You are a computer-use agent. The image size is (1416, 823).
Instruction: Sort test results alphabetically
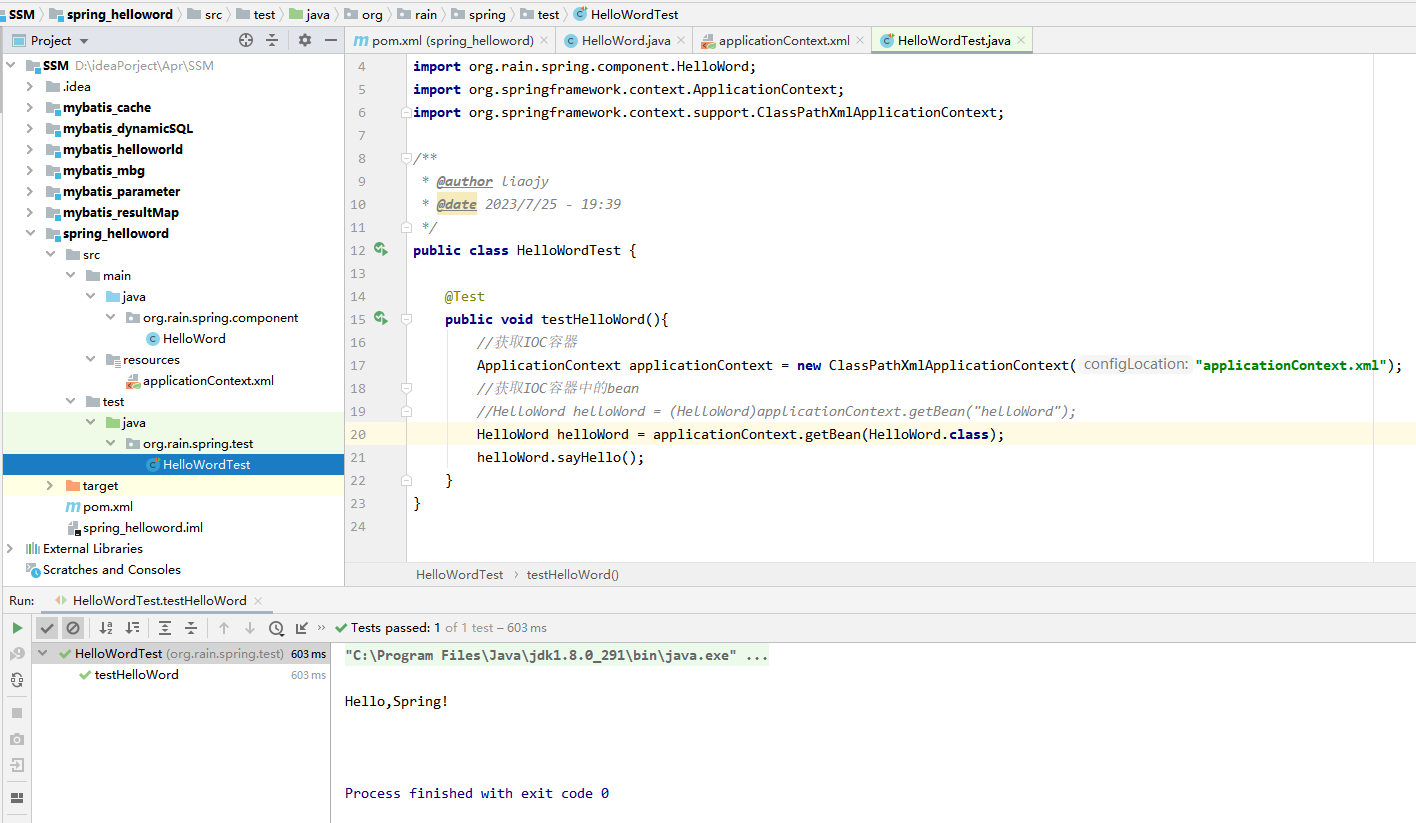coord(106,628)
